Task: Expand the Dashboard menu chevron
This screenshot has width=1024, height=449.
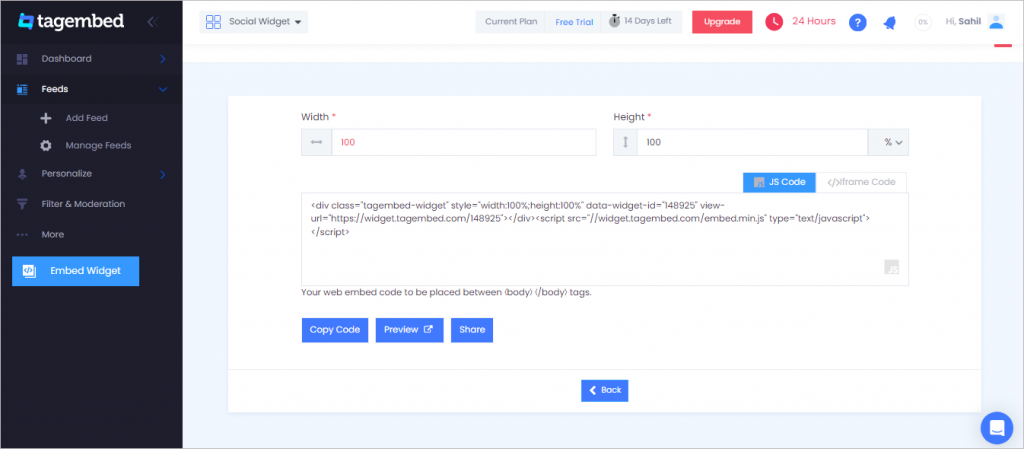Action: pos(163,59)
